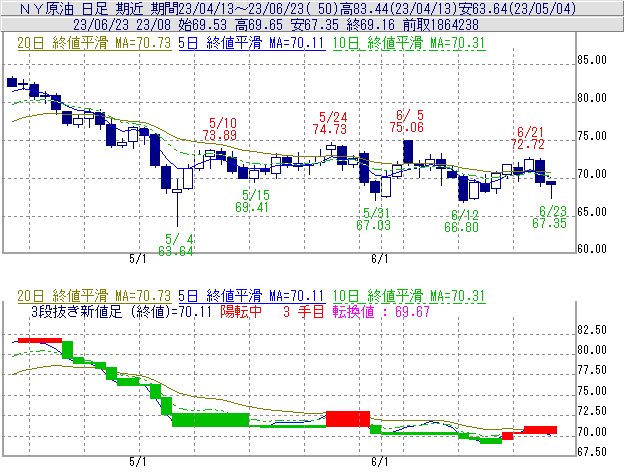Click the 67.50 axis label in lower chart
Image resolution: width=624 pixels, height=475 pixels.
[592, 452]
